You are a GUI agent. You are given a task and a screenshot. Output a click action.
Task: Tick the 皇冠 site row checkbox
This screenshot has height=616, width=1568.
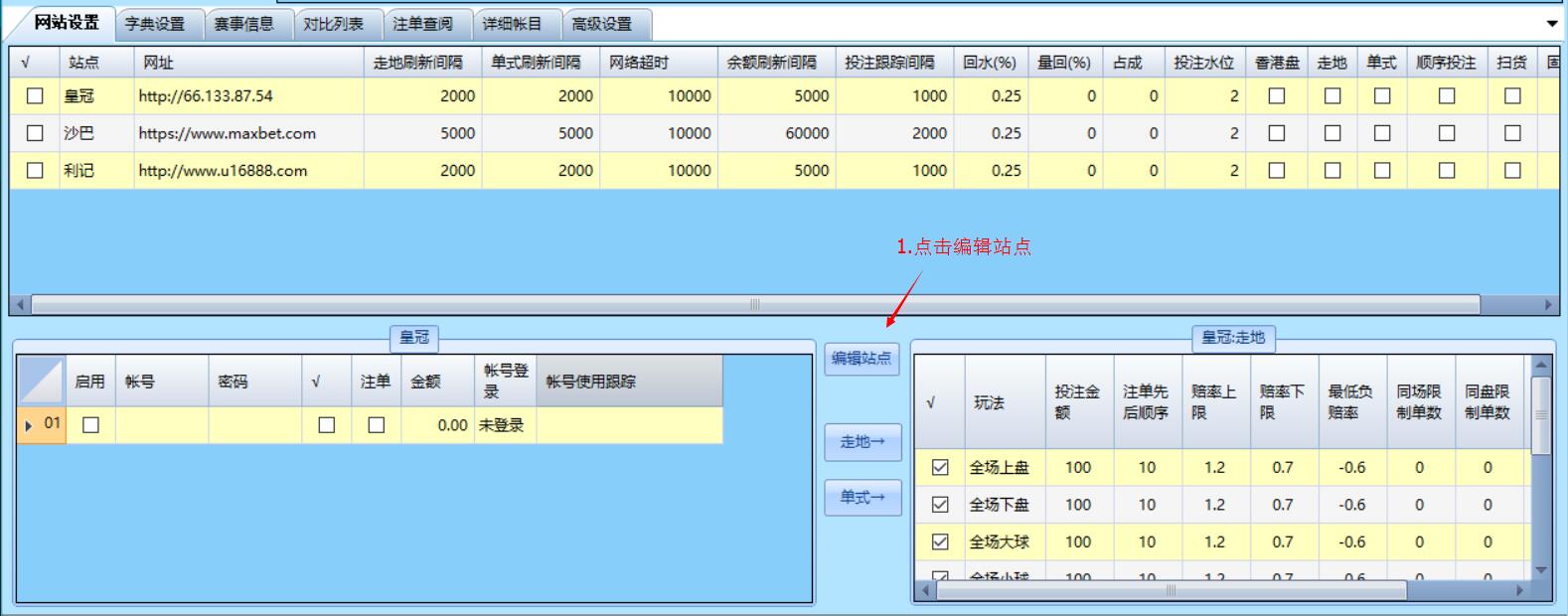point(35,96)
